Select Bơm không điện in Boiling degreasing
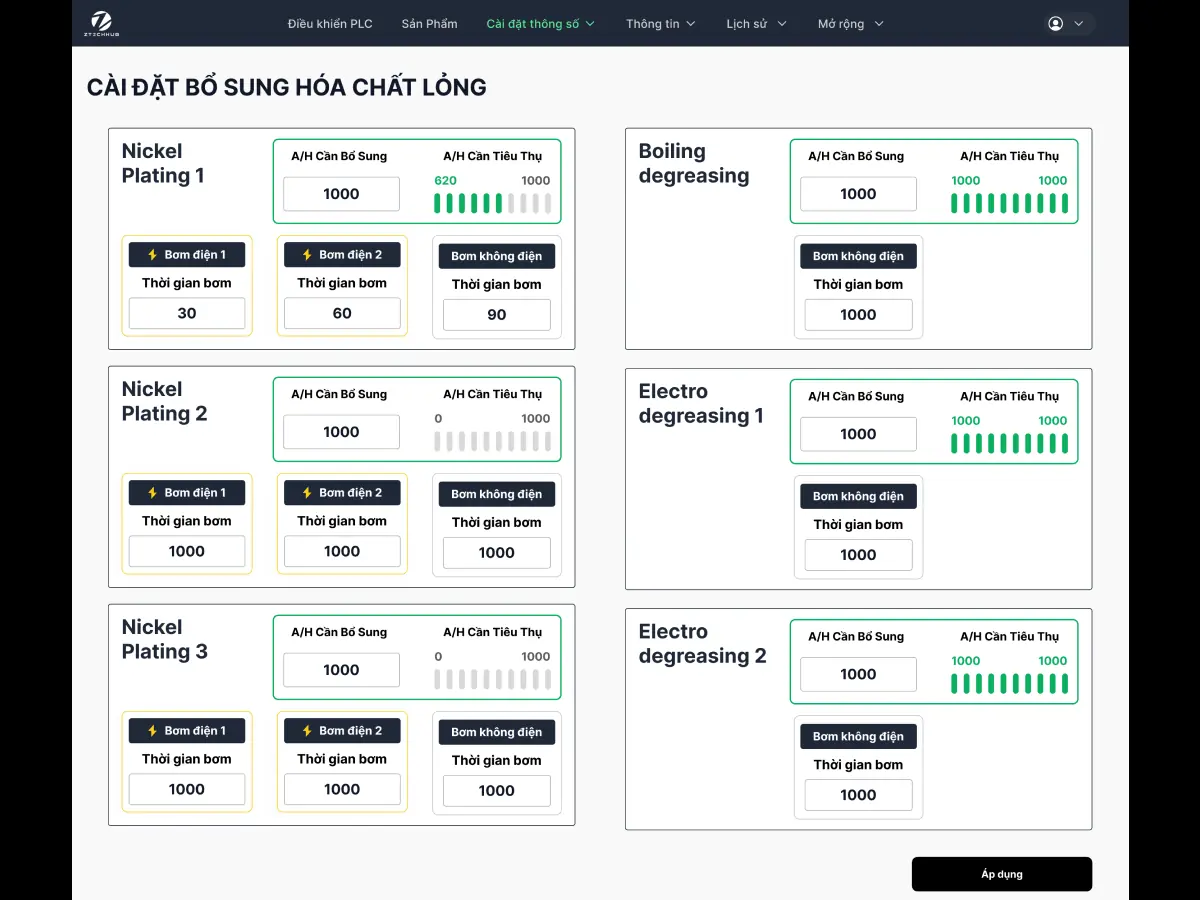The image size is (1200, 900). pos(858,256)
